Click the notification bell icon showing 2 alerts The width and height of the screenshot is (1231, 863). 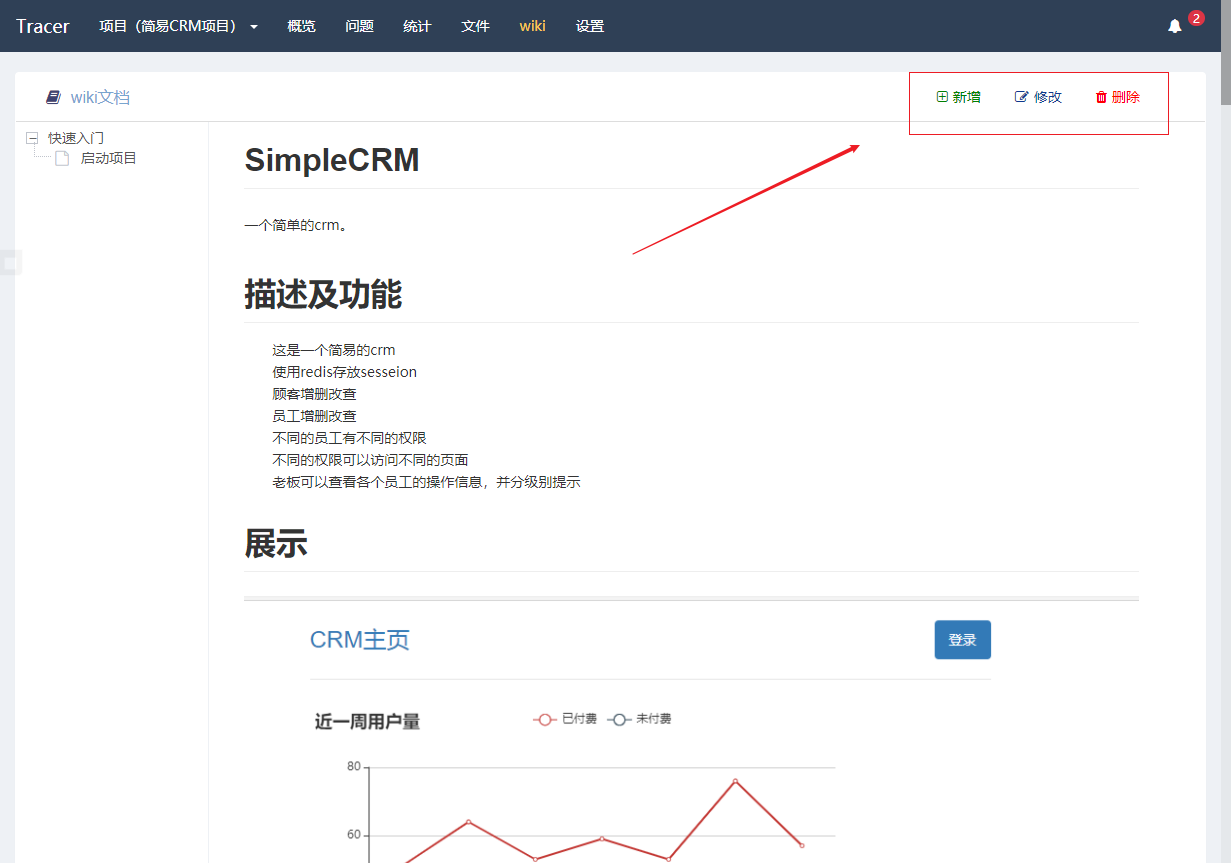[1175, 25]
